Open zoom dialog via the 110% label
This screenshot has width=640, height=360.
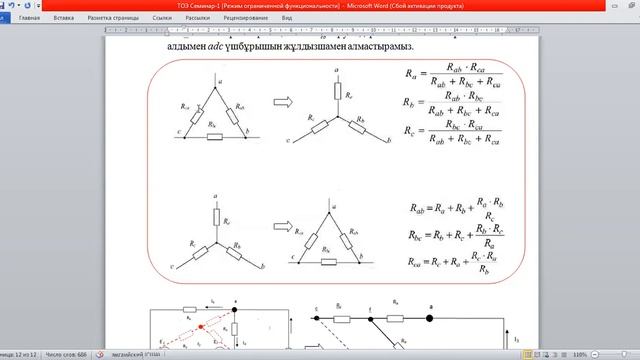(580, 355)
